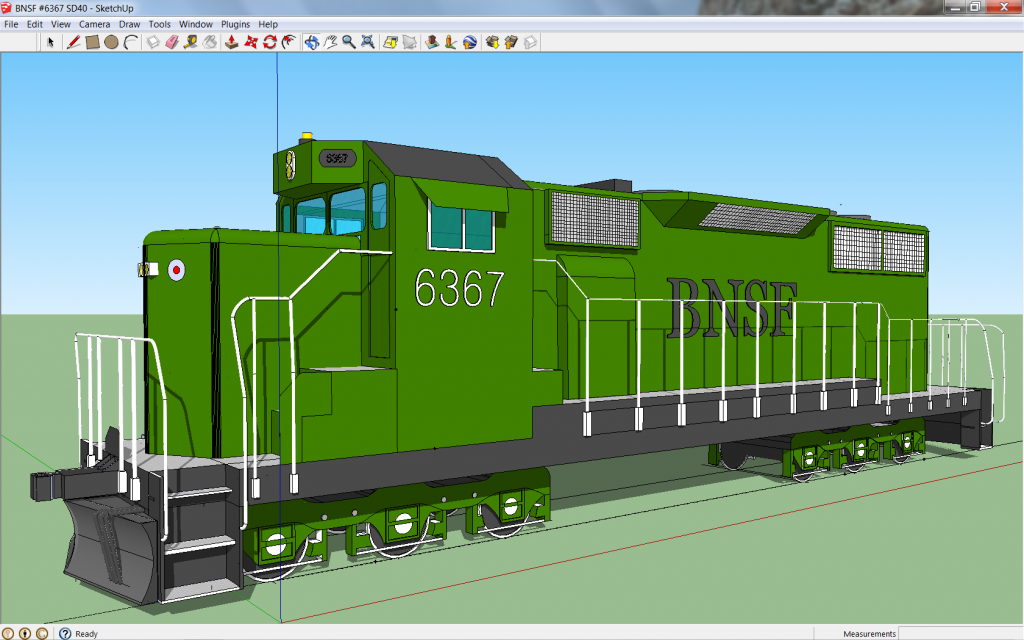Select the Paint Bucket tool
The image size is (1024, 640).
click(x=210, y=42)
